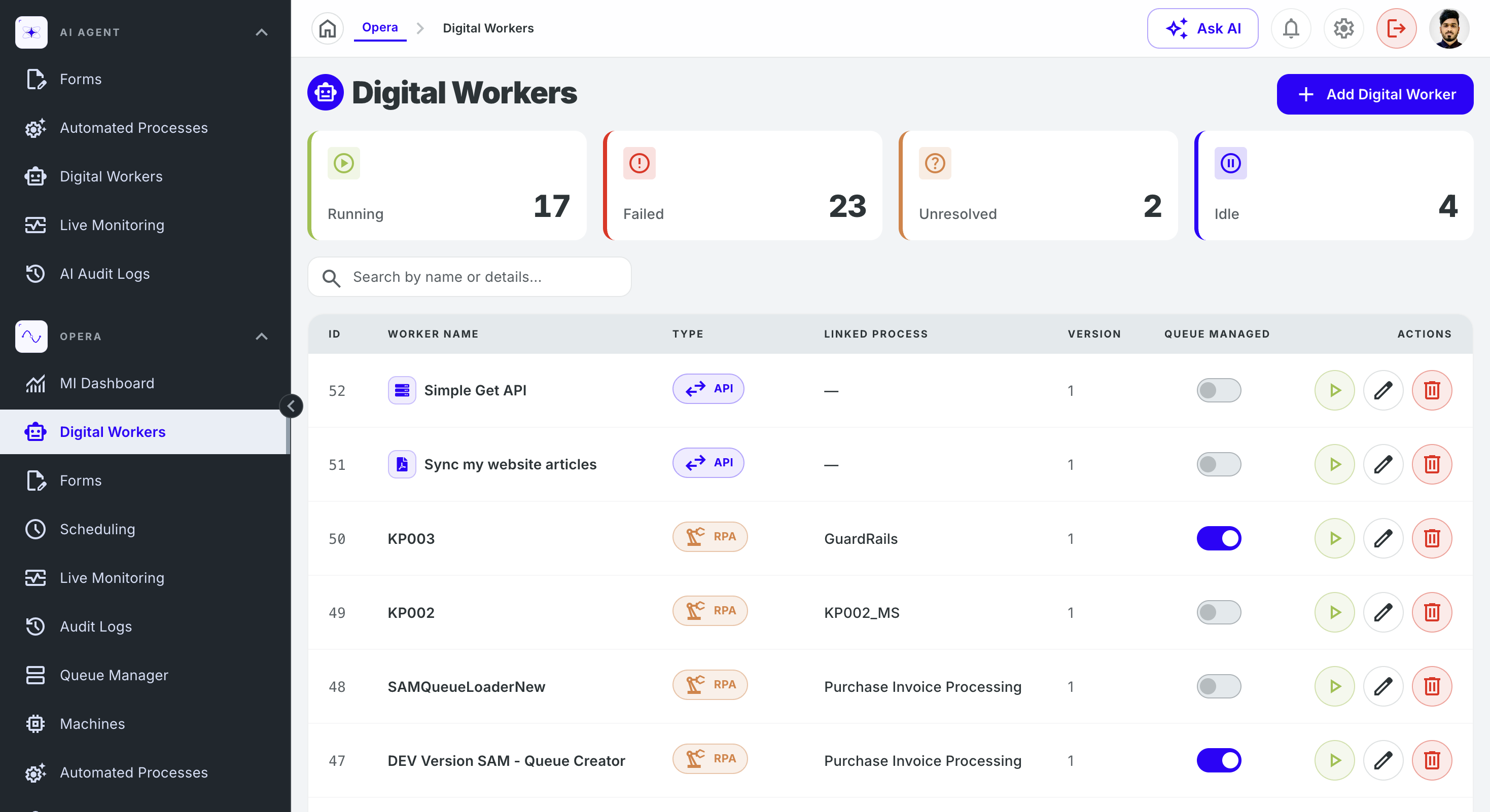Image resolution: width=1490 pixels, height=812 pixels.
Task: Go to home via the house icon
Action: [x=328, y=28]
